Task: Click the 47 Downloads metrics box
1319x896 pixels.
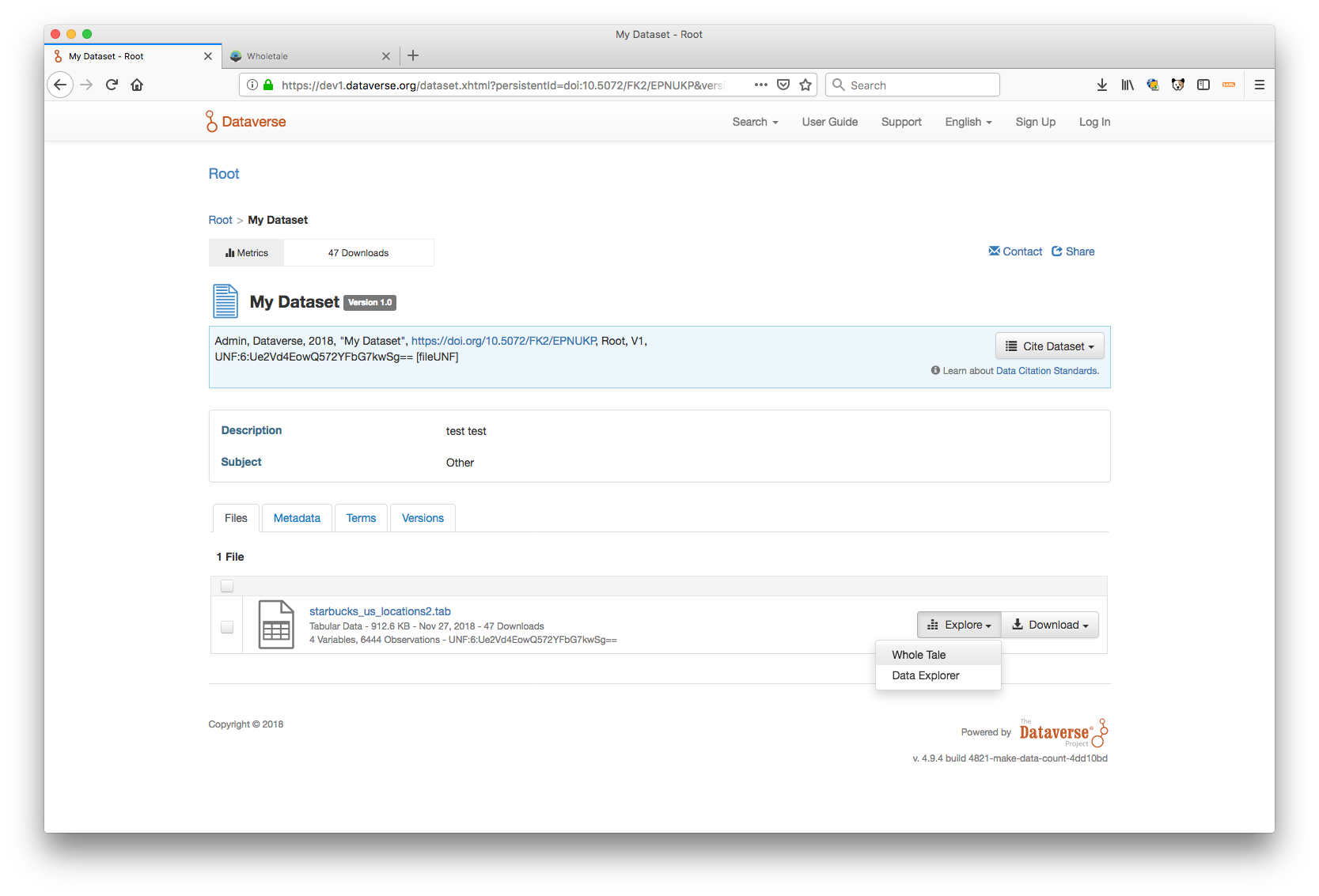Action: tap(358, 253)
